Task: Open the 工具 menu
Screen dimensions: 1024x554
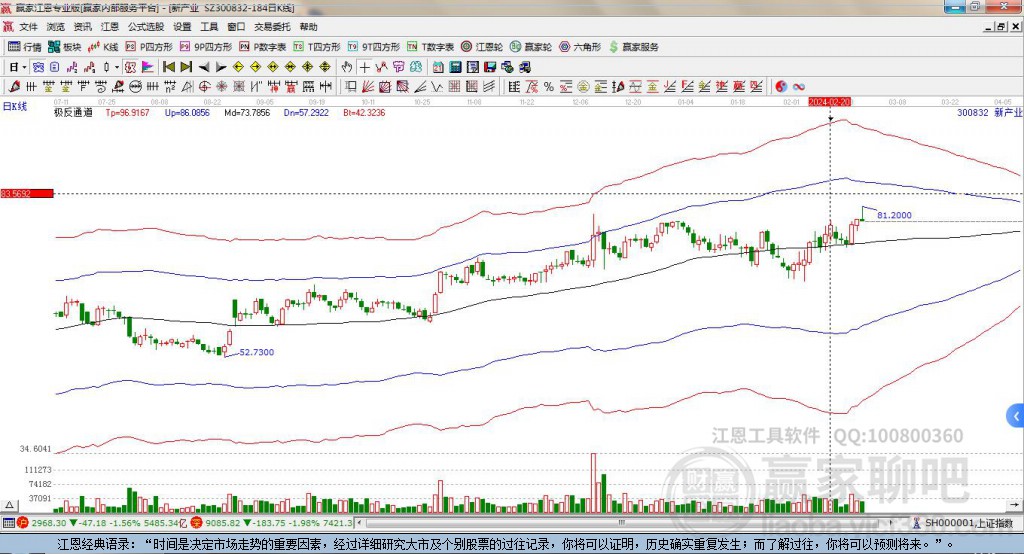Action: point(209,27)
